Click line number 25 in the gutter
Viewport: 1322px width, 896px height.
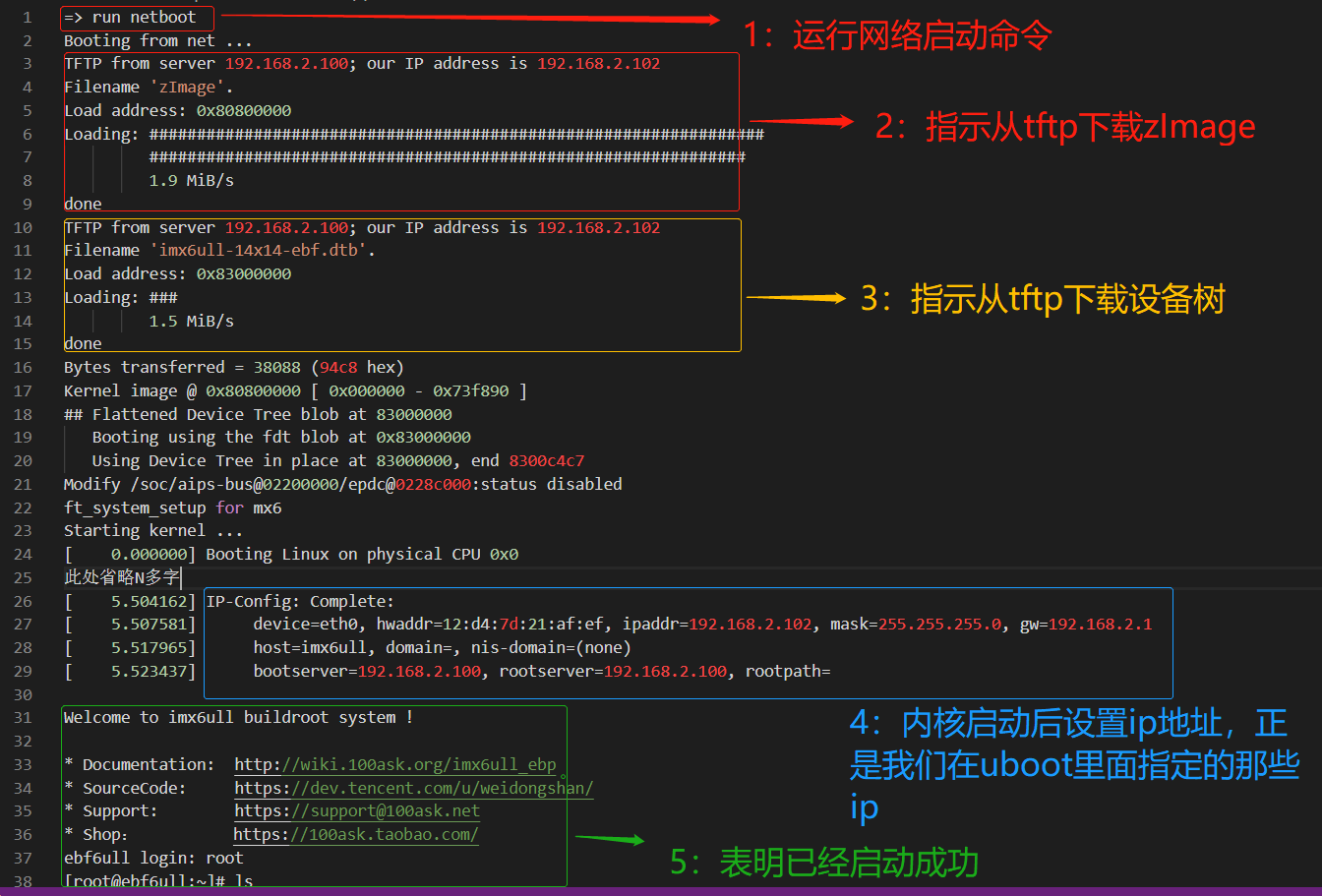coord(24,577)
